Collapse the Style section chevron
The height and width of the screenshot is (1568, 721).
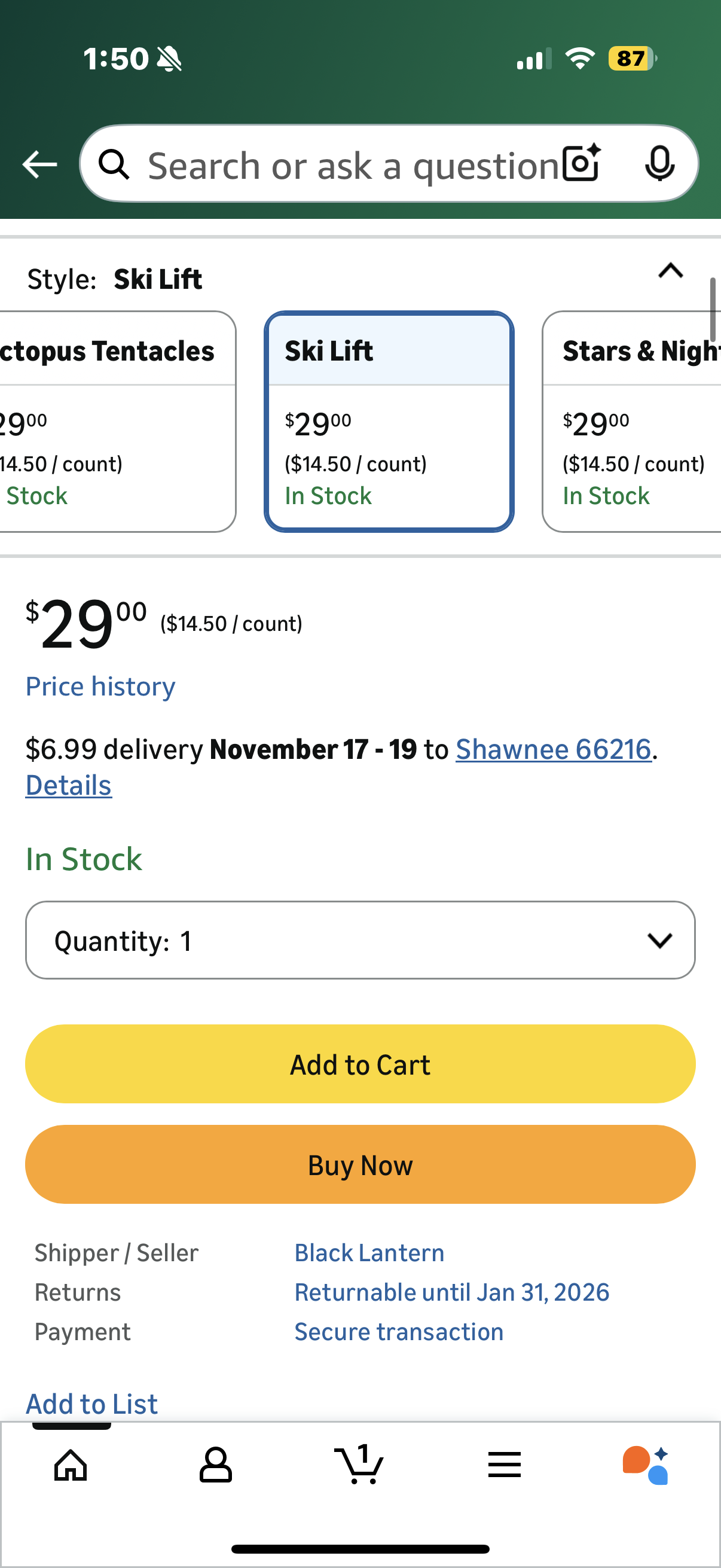pyautogui.click(x=671, y=271)
